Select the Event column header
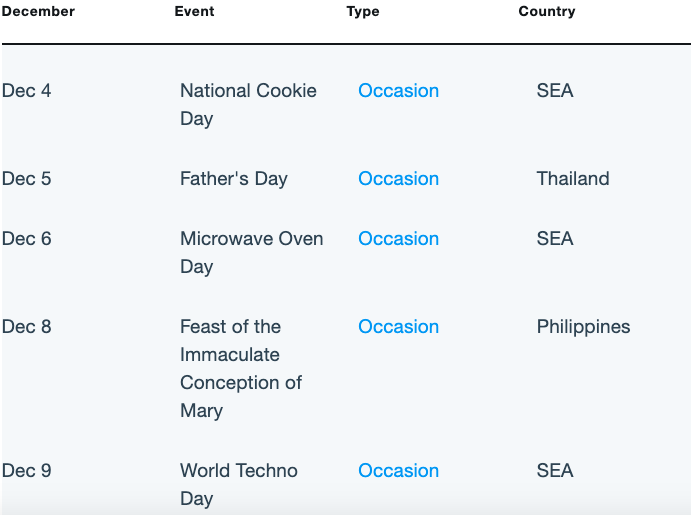This screenshot has width=691, height=515. coord(194,11)
